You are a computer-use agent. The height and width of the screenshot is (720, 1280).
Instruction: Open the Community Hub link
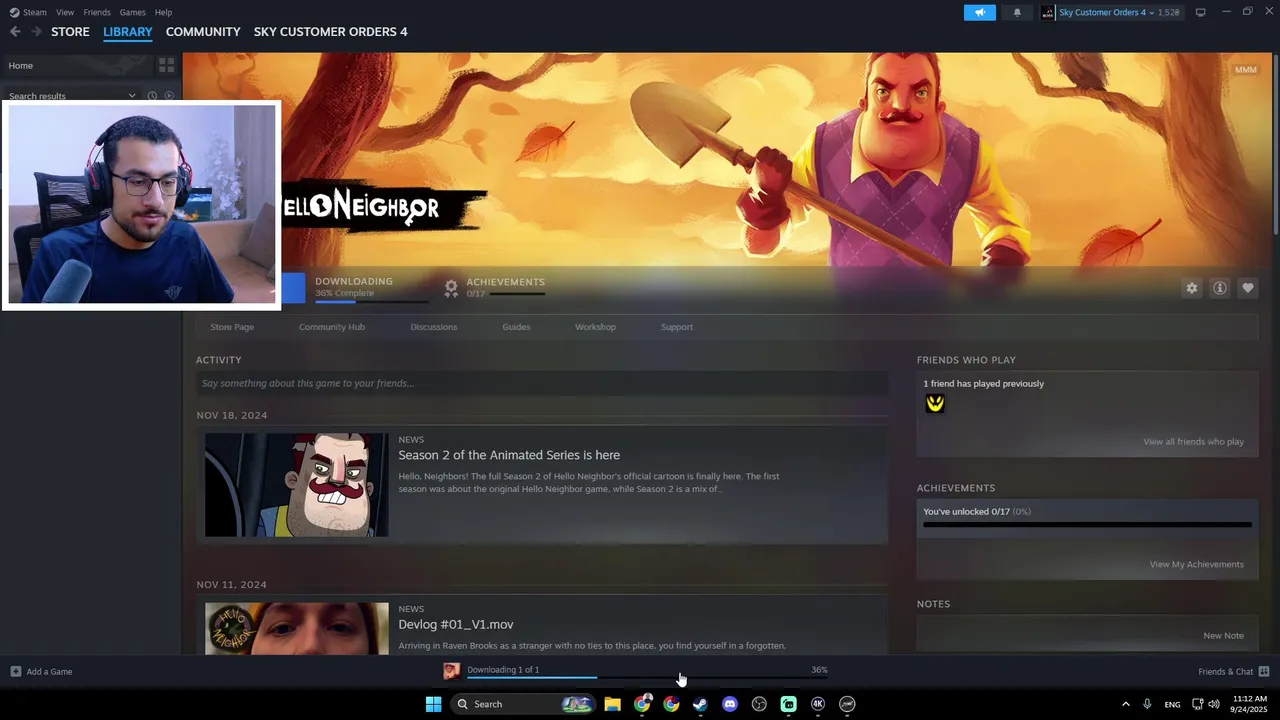(x=332, y=327)
